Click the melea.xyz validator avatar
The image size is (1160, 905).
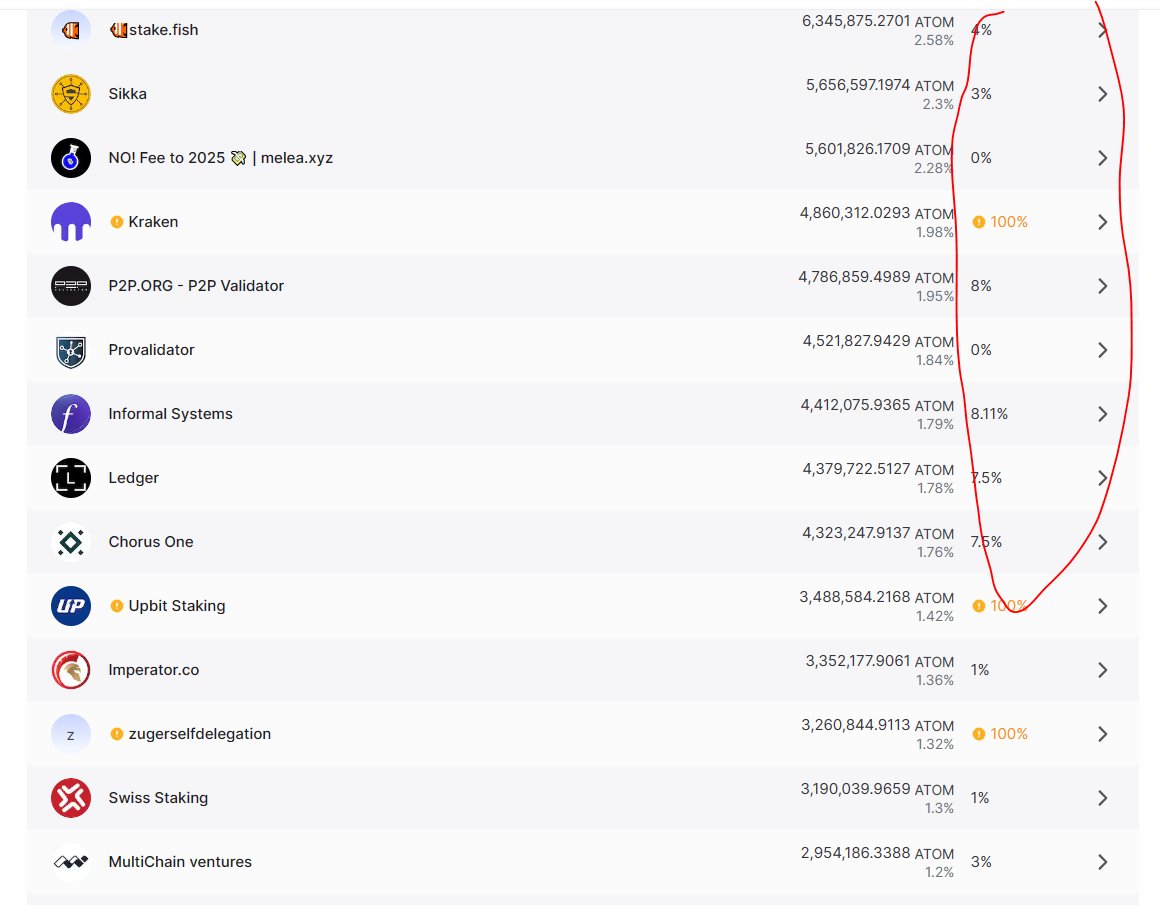tap(71, 158)
